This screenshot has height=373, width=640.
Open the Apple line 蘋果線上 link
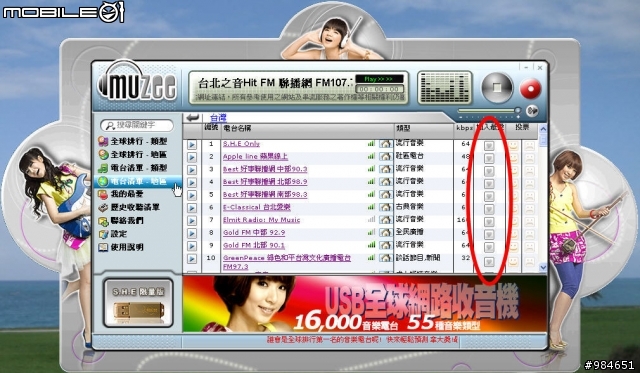(x=256, y=156)
